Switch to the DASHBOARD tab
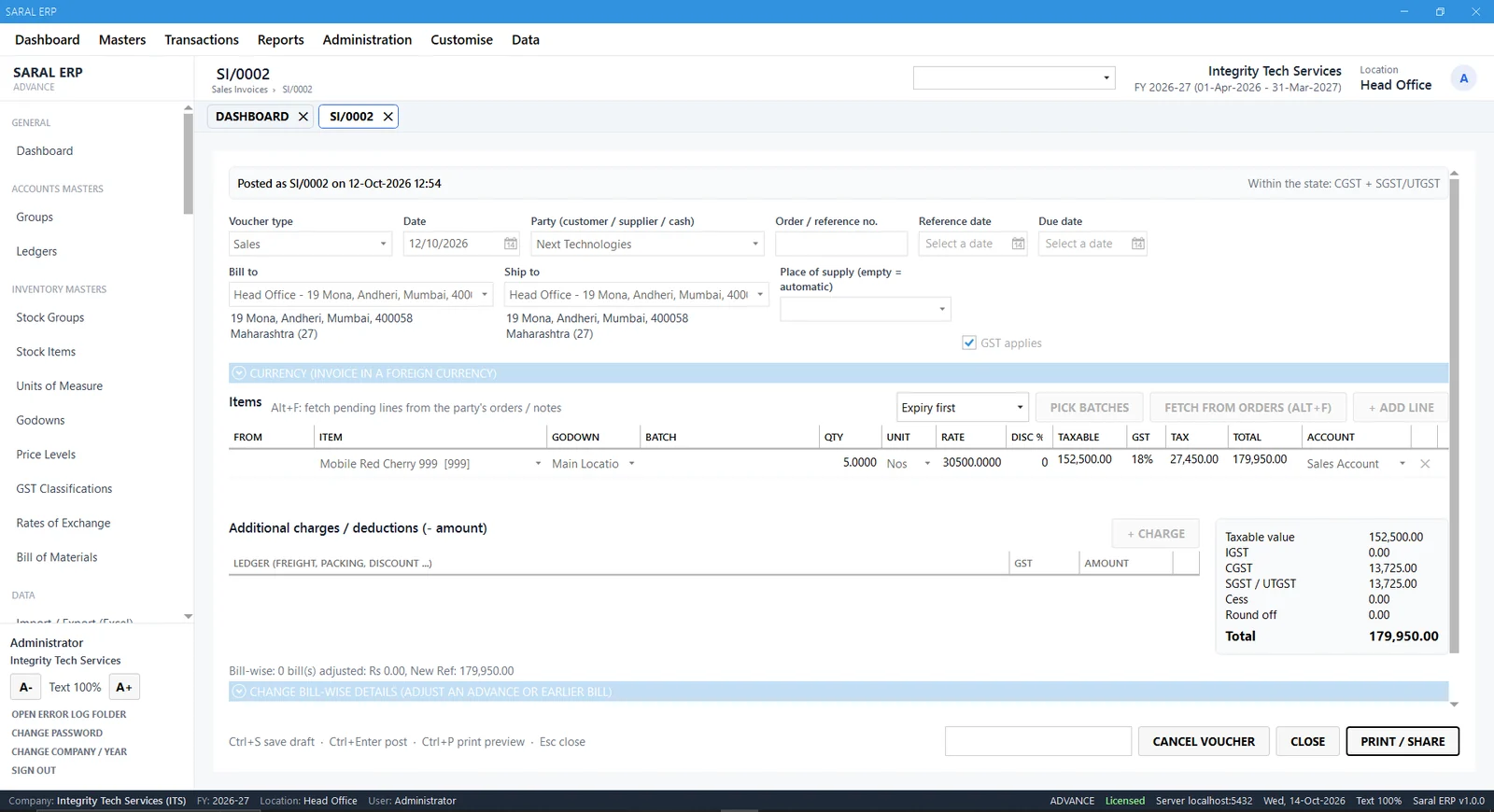Image resolution: width=1494 pixels, height=812 pixels. point(252,117)
